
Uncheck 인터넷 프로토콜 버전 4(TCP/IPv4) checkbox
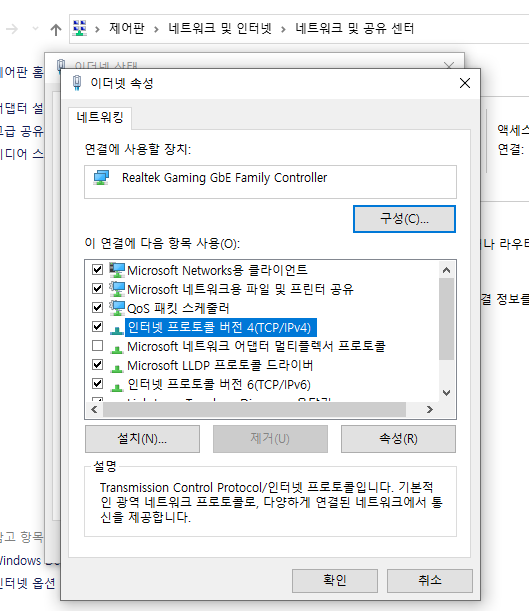pyautogui.click(x=97, y=326)
